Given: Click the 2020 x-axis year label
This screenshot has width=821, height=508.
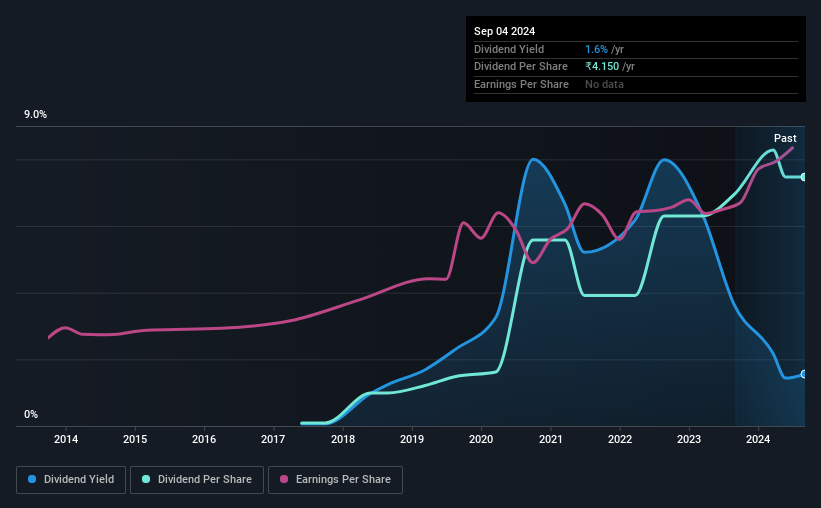Looking at the screenshot, I should [x=481, y=439].
